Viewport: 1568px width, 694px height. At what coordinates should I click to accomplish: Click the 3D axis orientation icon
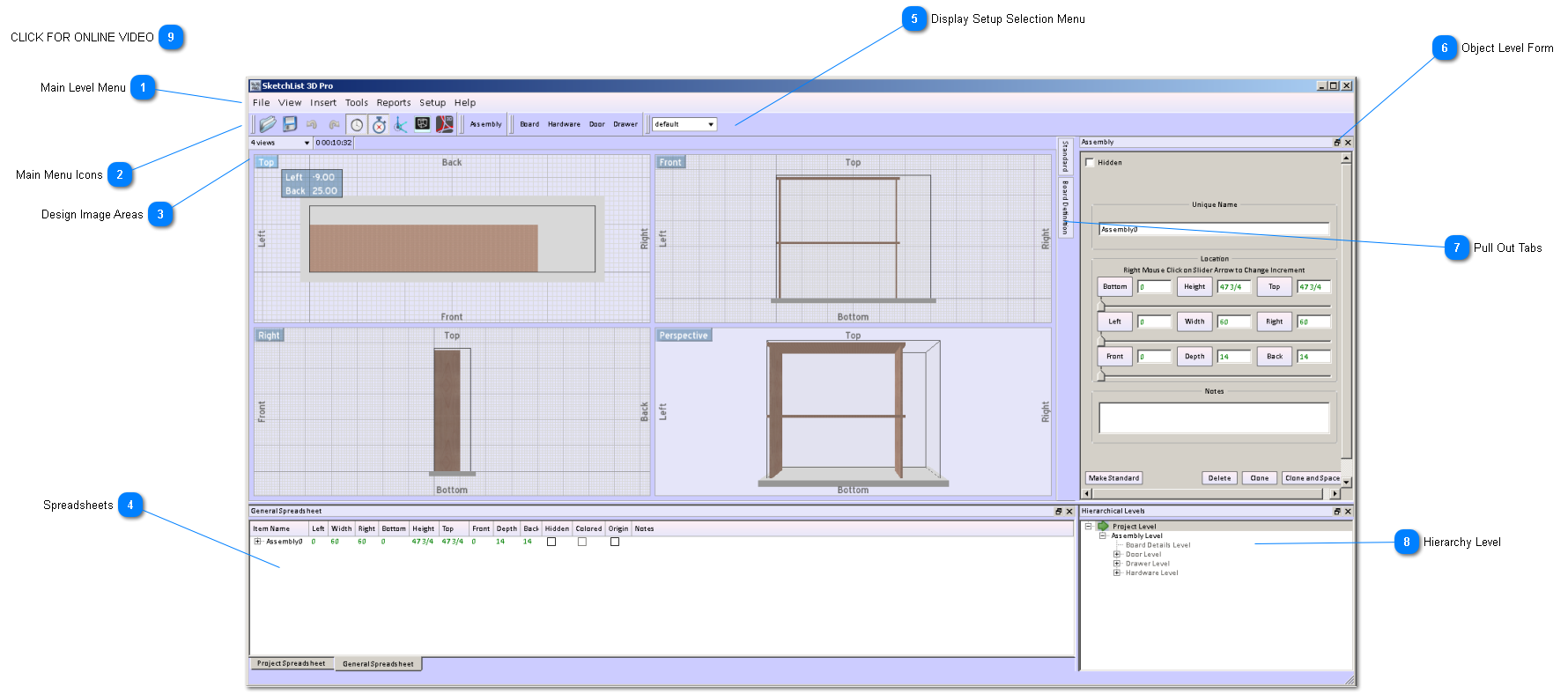(x=401, y=124)
